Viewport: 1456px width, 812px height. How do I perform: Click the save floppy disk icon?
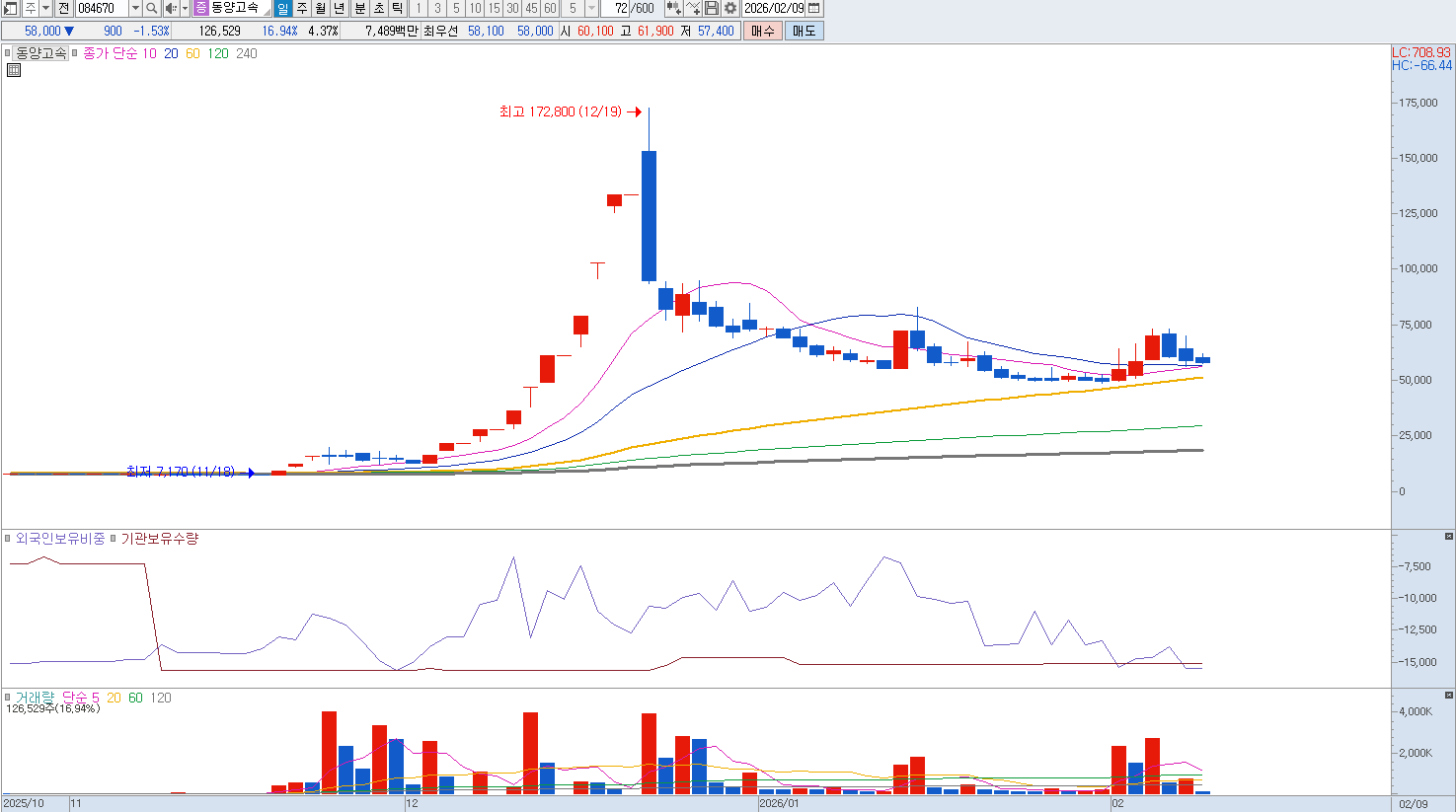pos(712,8)
